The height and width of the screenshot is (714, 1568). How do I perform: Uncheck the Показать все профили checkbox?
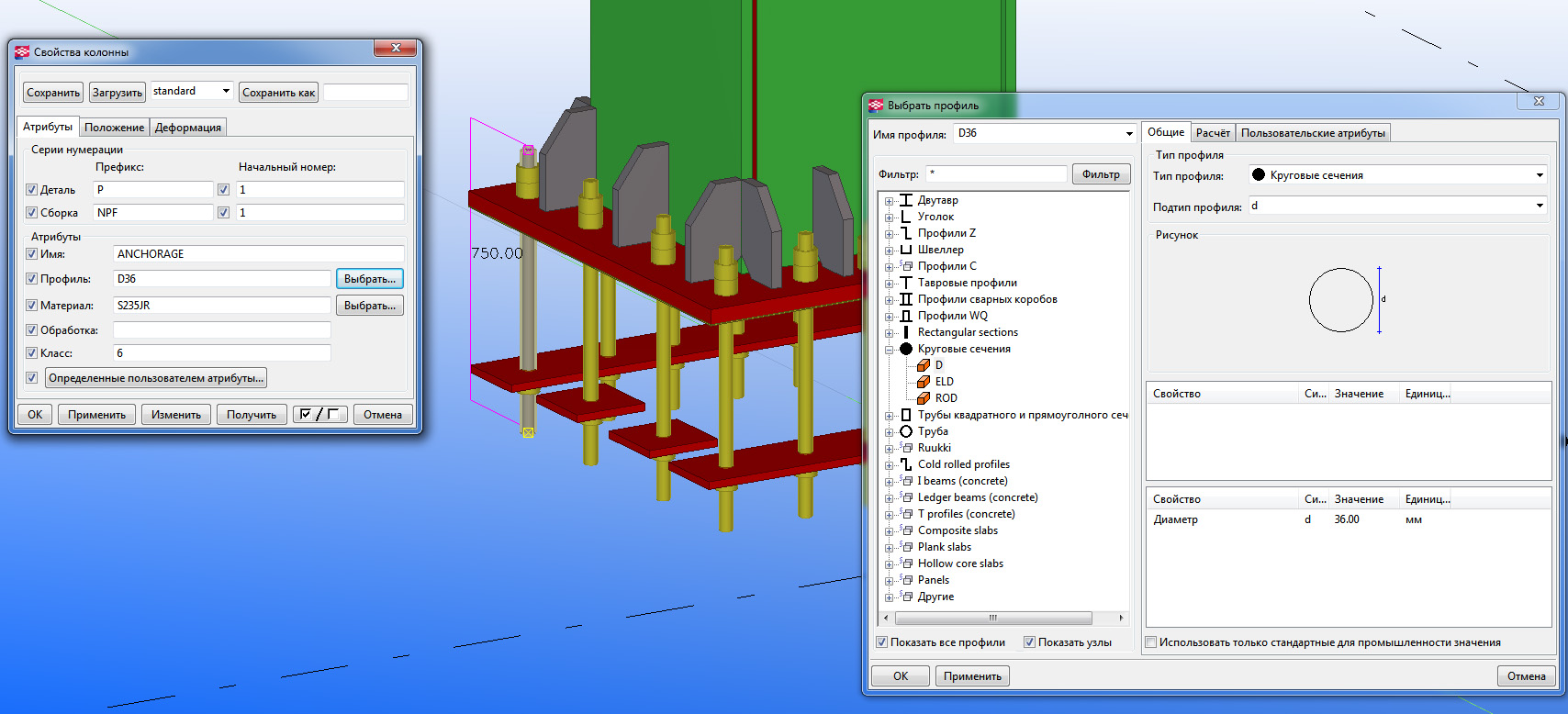pos(882,642)
